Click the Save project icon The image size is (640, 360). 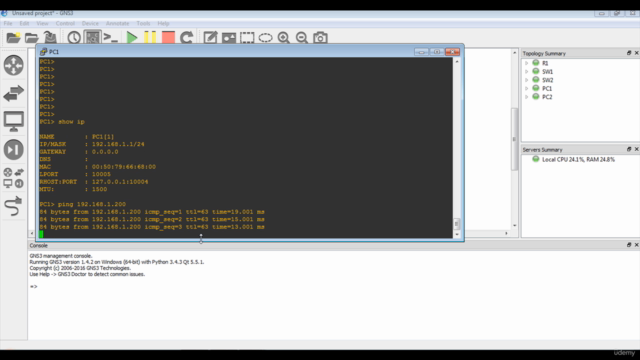(x=50, y=38)
